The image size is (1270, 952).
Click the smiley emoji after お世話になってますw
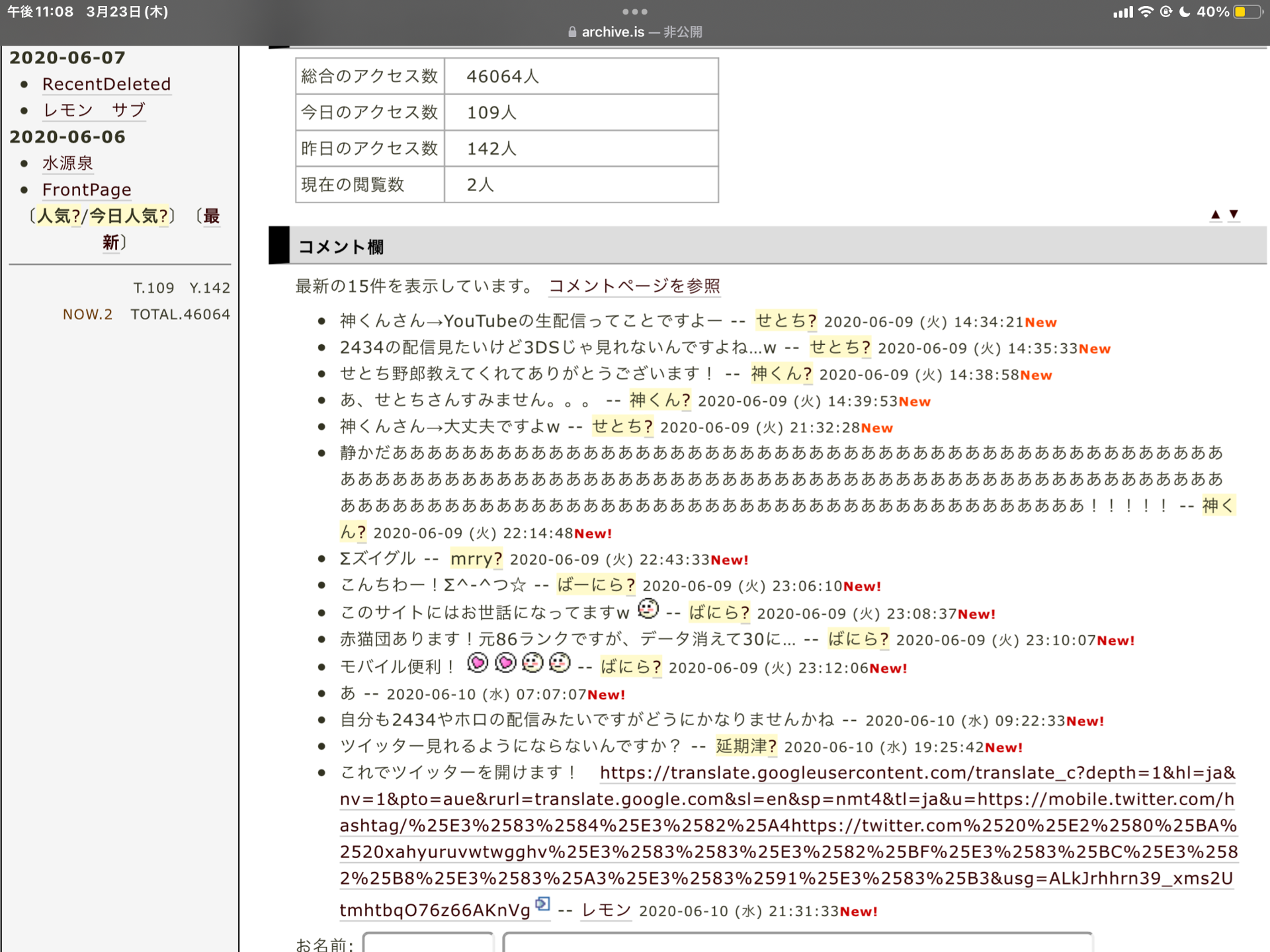point(648,608)
